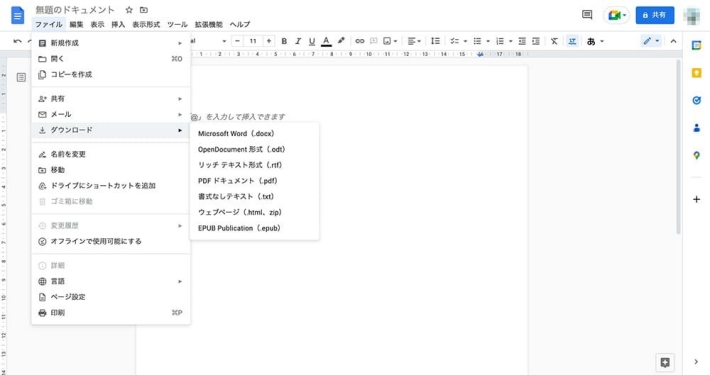Screen dimensions: 710x375
Task: Open Contacts side panel icon
Action: pyautogui.click(x=696, y=128)
